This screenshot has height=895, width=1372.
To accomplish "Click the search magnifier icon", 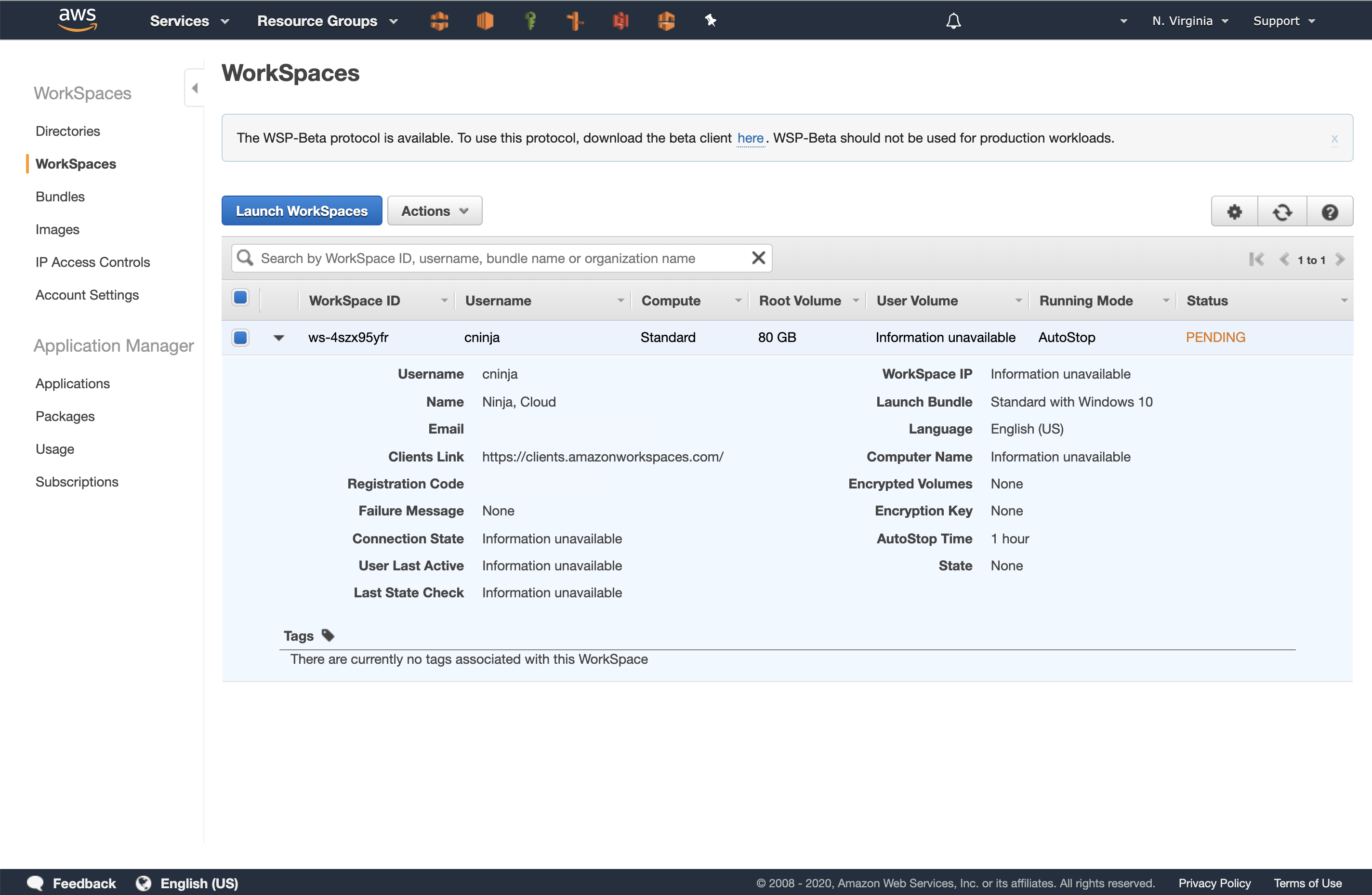I will pos(245,258).
